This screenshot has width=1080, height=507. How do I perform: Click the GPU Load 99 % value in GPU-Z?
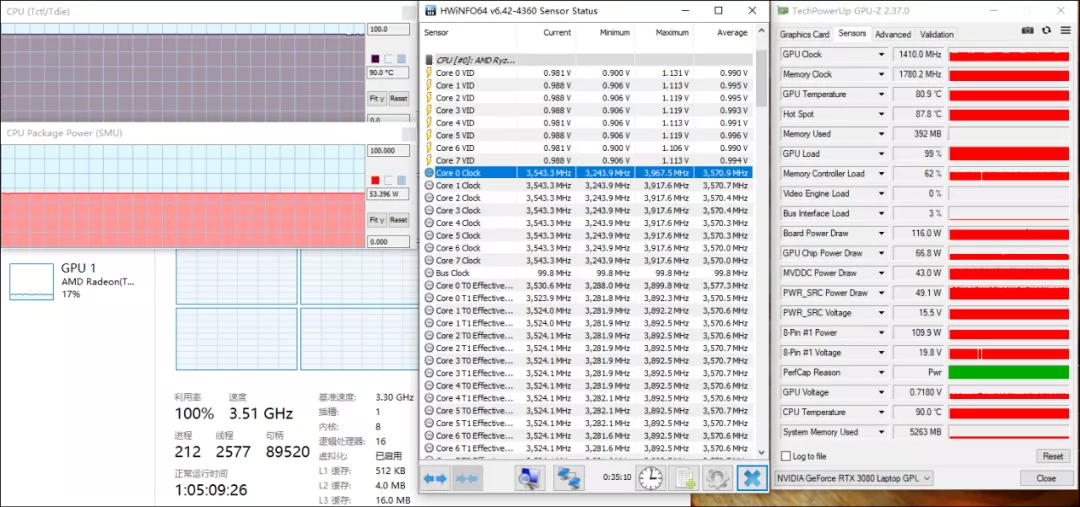point(918,154)
